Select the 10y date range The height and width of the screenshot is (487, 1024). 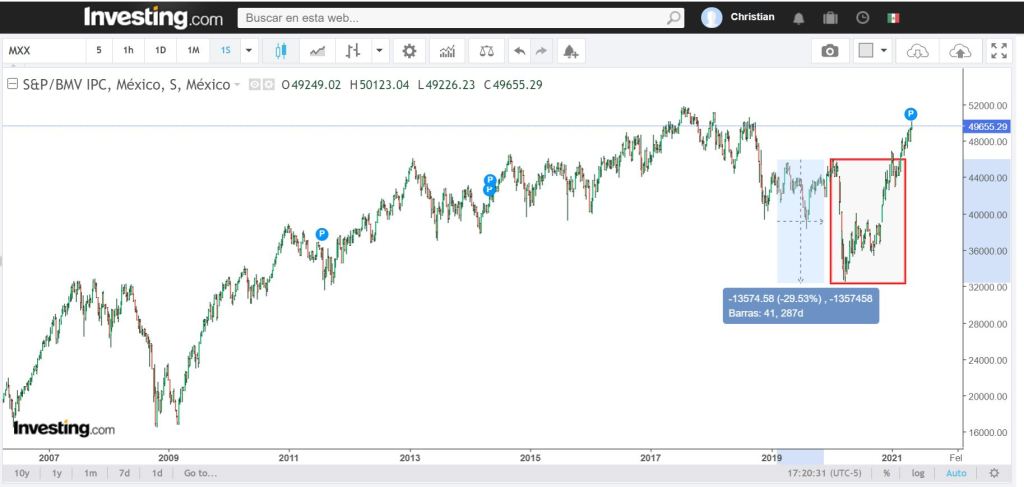(x=22, y=473)
